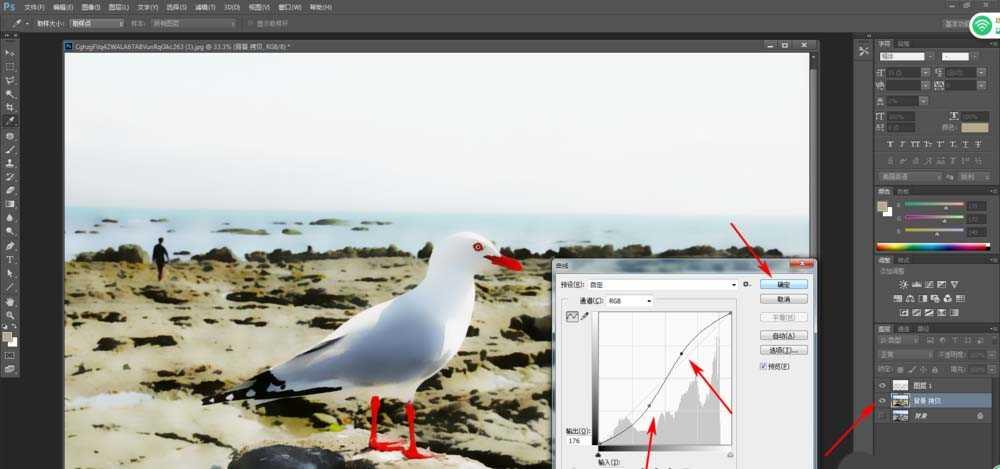This screenshot has width=1000, height=469.
Task: Select the Crop tool
Action: [10, 107]
